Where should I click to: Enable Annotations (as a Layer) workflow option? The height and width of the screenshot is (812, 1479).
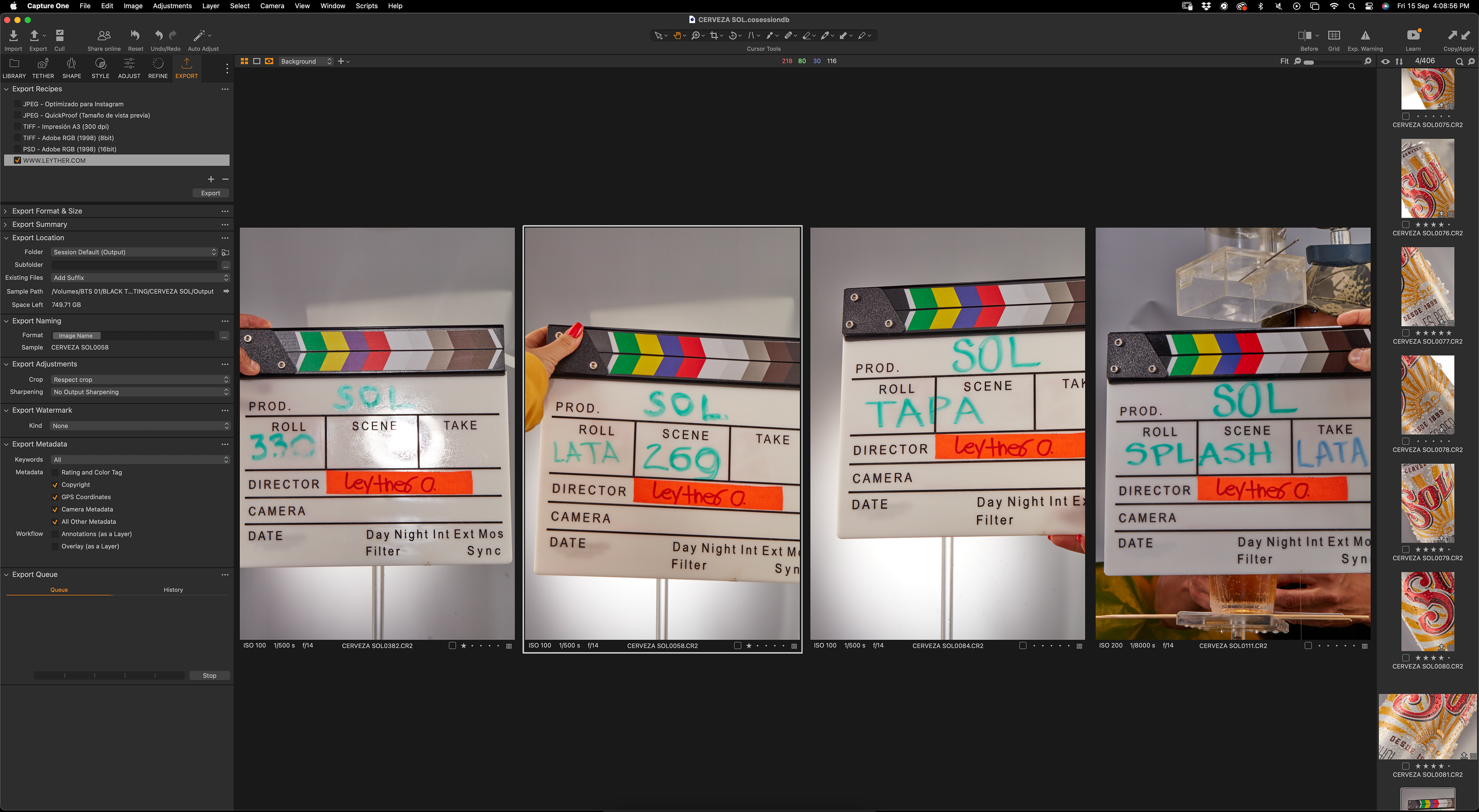[x=55, y=534]
